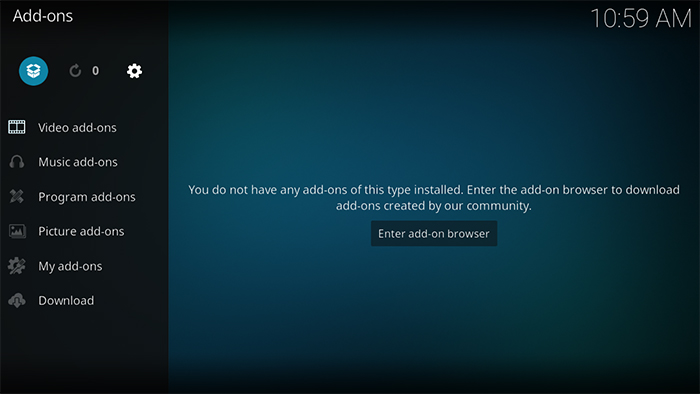
Task: Click the Download cloud icon
Action: tap(17, 300)
